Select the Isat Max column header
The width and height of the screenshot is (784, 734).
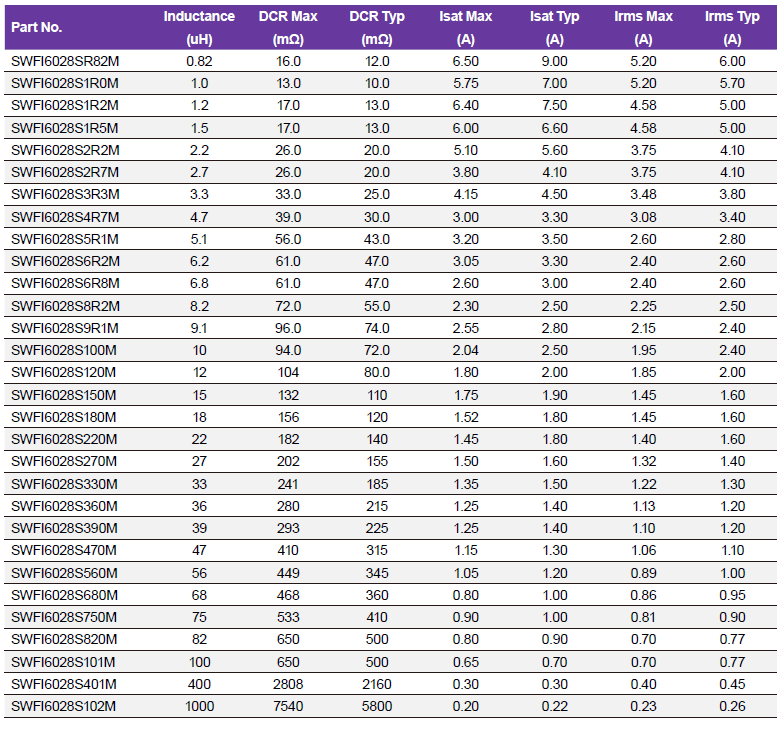465,28
